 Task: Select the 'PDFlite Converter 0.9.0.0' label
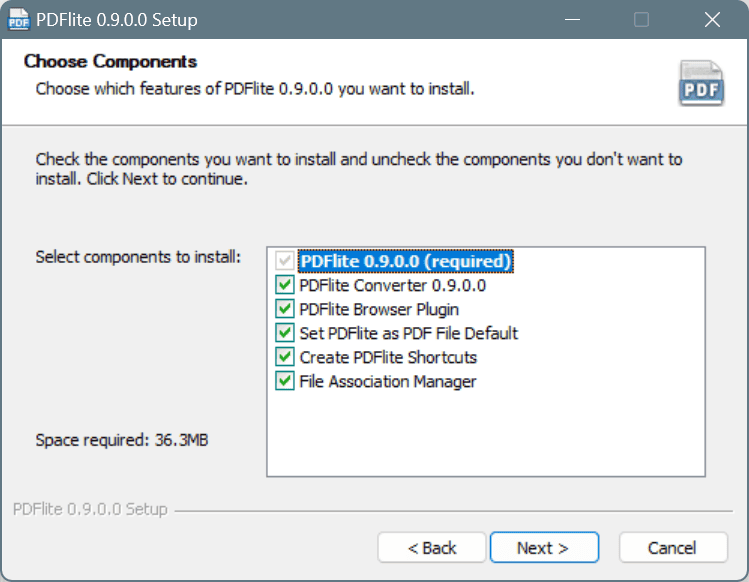click(x=393, y=285)
